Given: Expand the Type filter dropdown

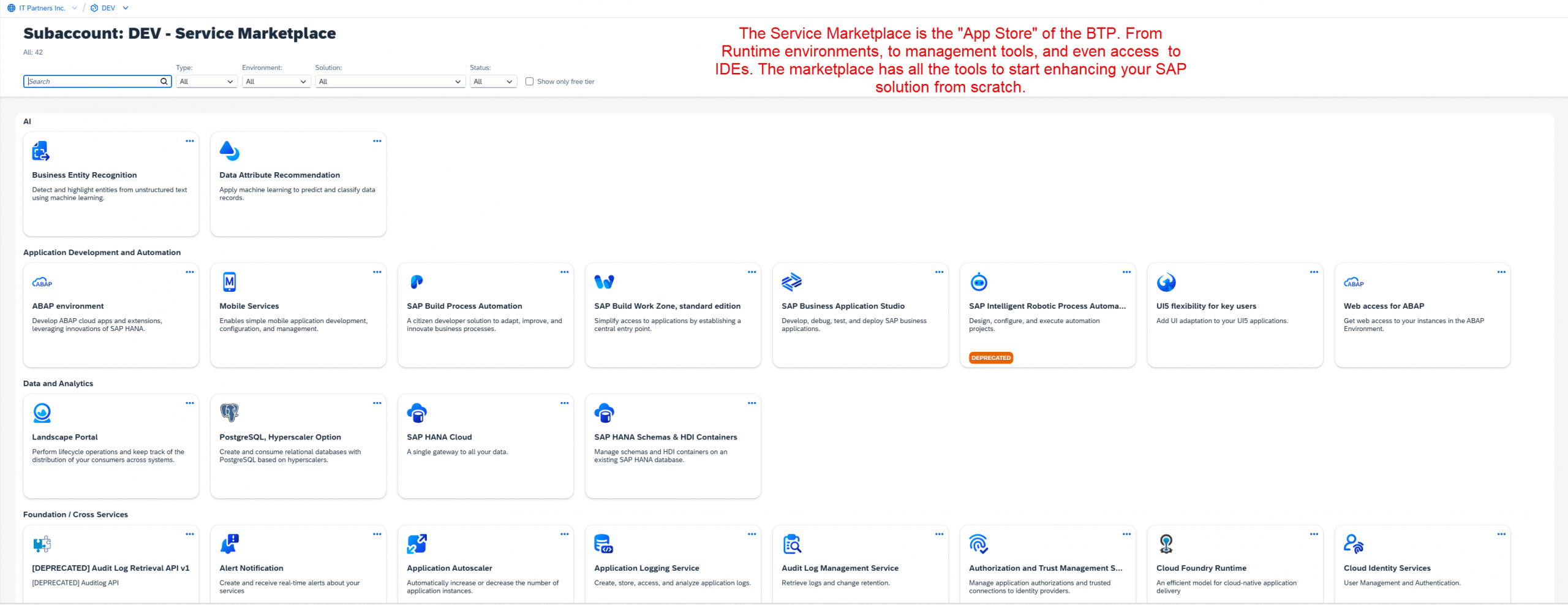Looking at the screenshot, I should 206,82.
